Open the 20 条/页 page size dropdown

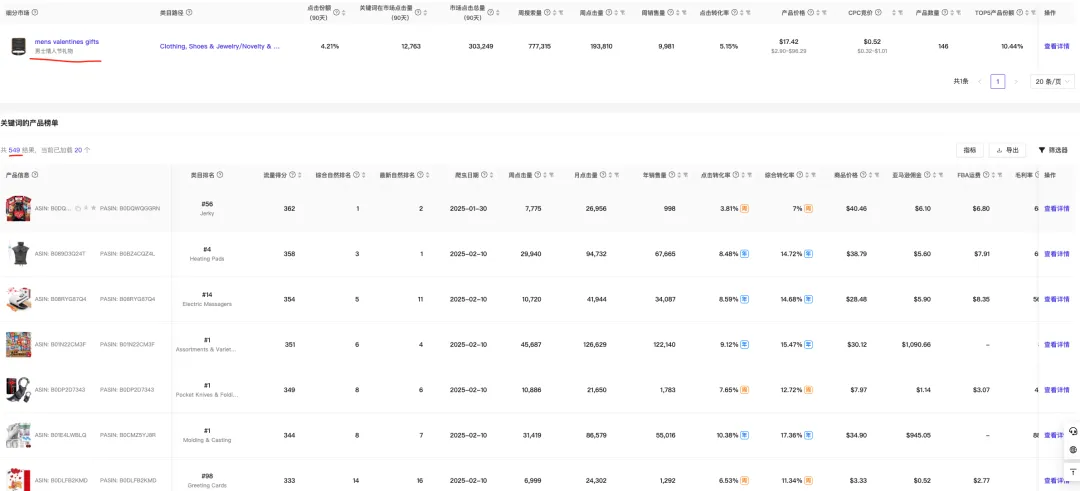[x=1052, y=81]
